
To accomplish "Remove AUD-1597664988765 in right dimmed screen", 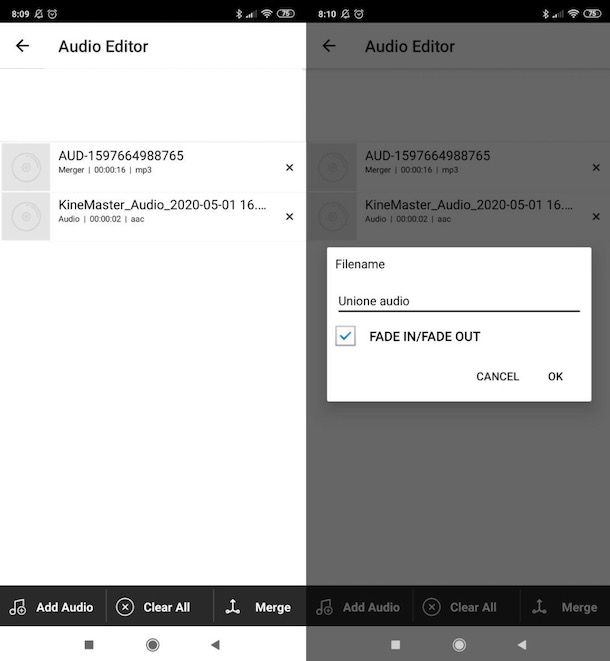I will (x=596, y=167).
